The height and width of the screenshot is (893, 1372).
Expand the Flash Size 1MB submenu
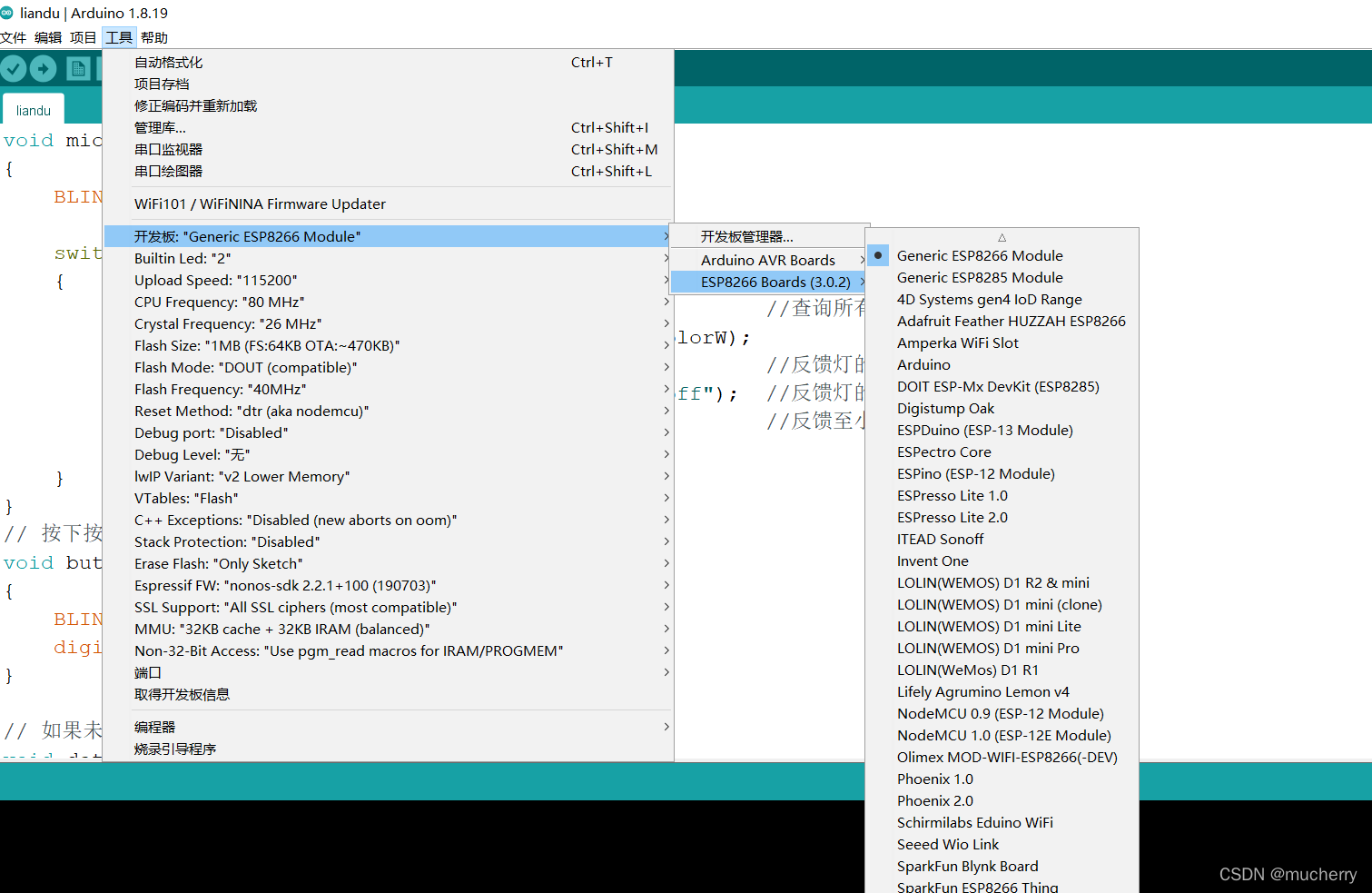pos(389,345)
